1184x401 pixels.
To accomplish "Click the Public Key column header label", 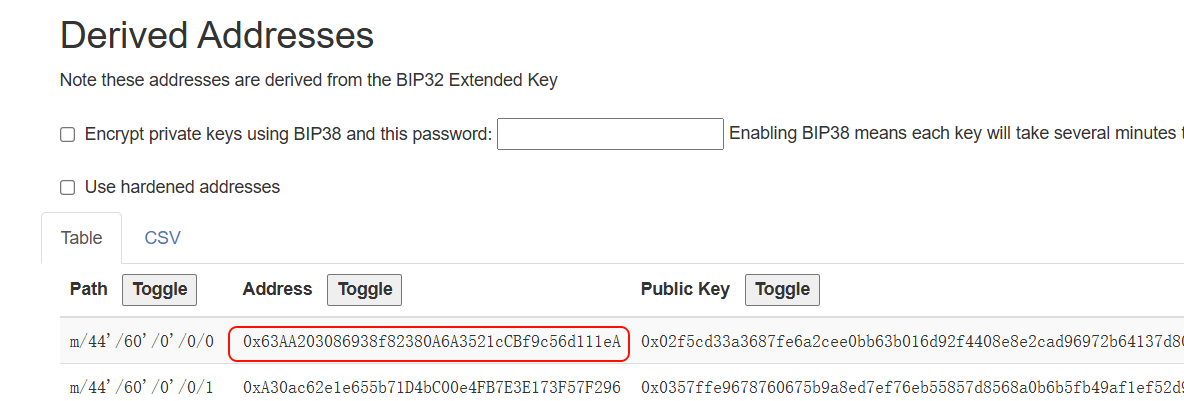I will pos(685,289).
